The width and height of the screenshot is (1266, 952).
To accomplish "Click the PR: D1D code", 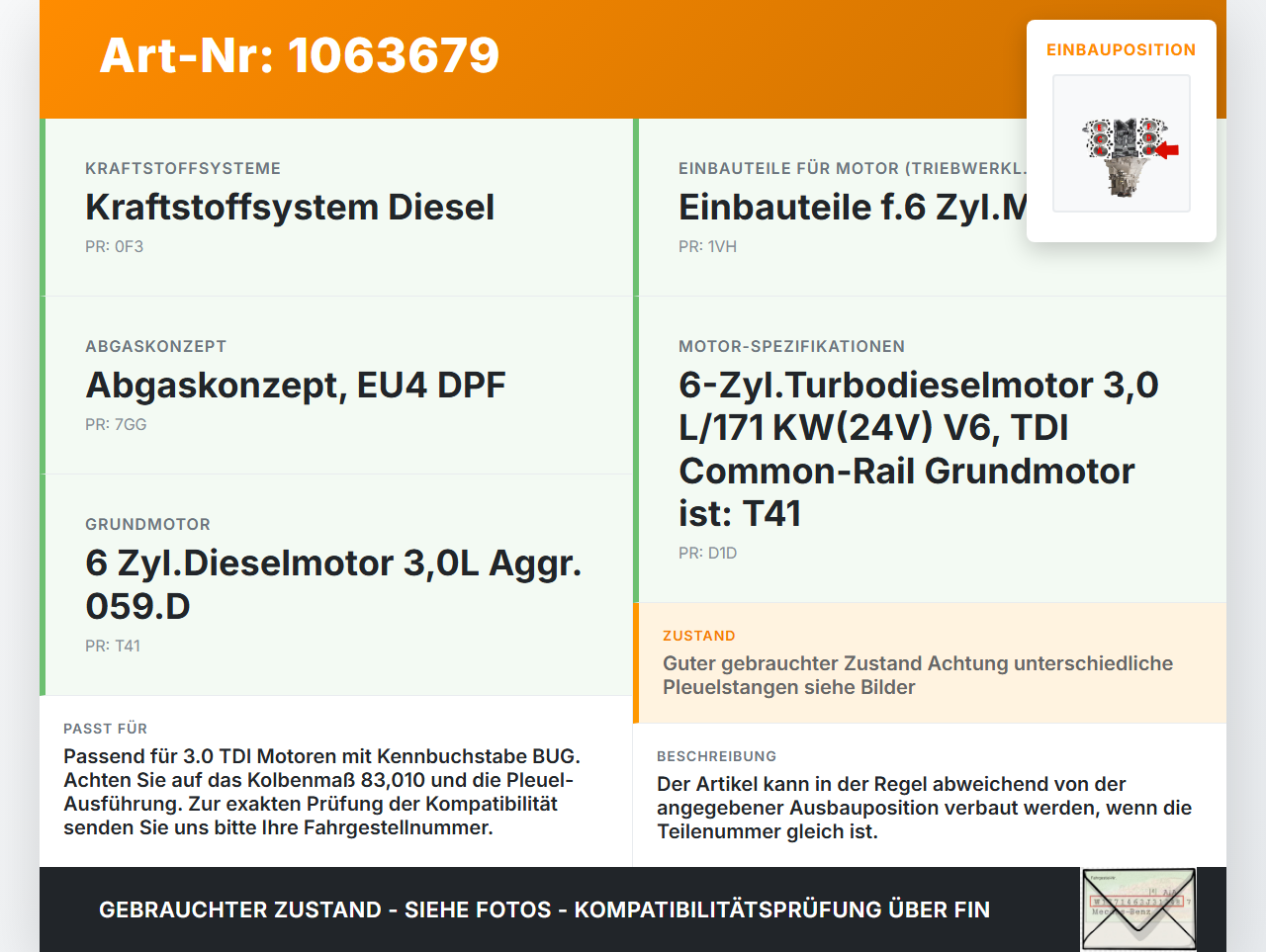I will coord(708,554).
